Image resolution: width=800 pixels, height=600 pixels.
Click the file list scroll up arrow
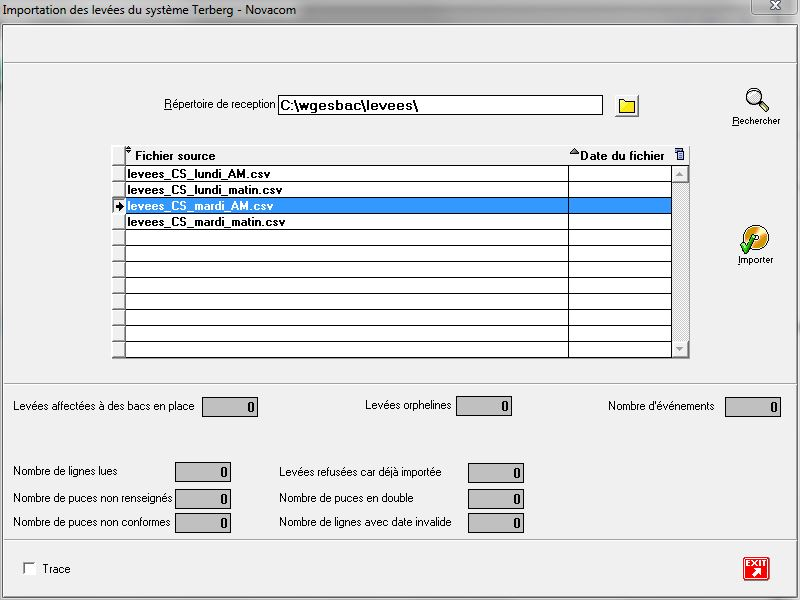click(680, 174)
